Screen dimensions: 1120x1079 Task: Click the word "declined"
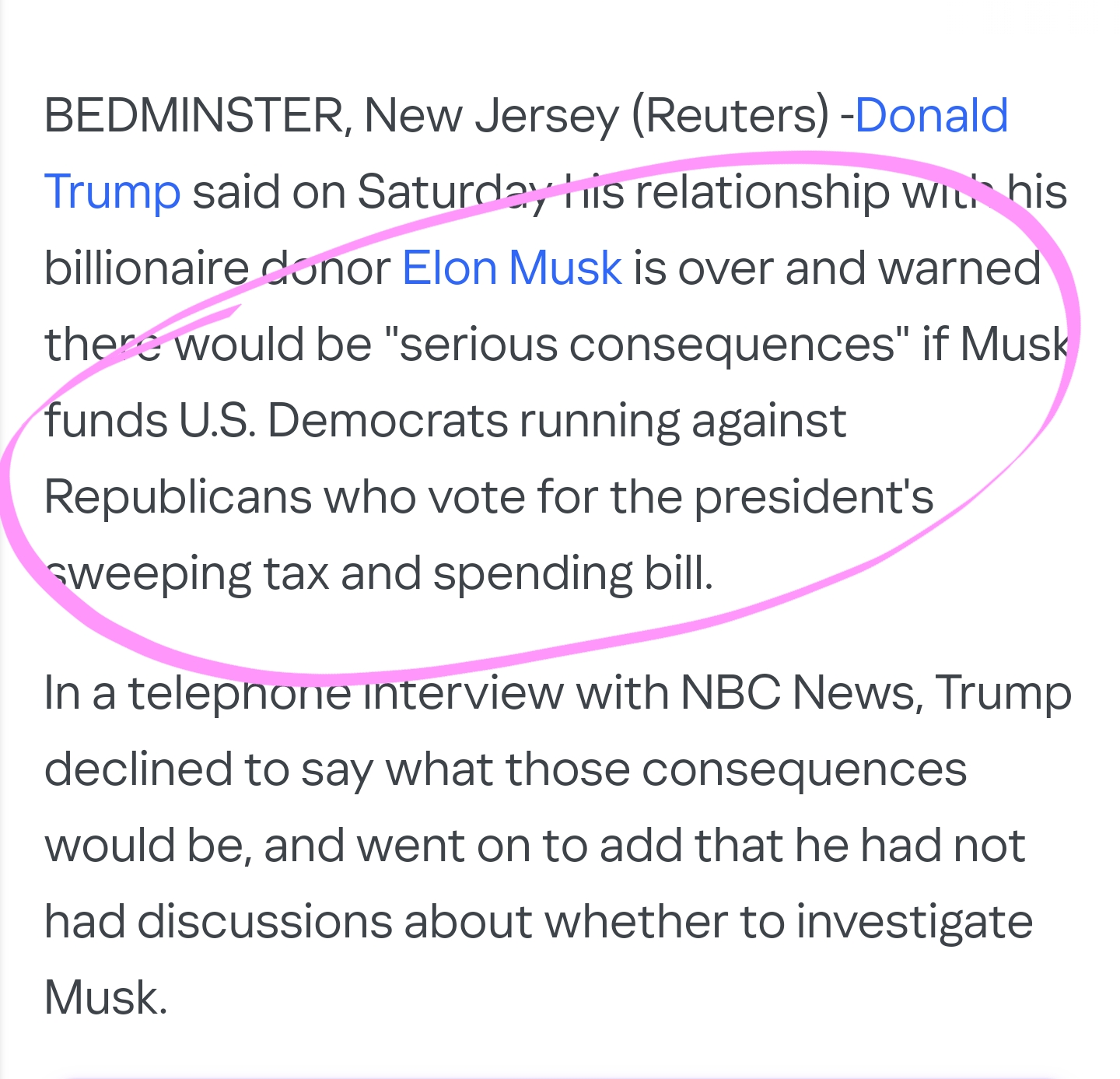tap(138, 769)
